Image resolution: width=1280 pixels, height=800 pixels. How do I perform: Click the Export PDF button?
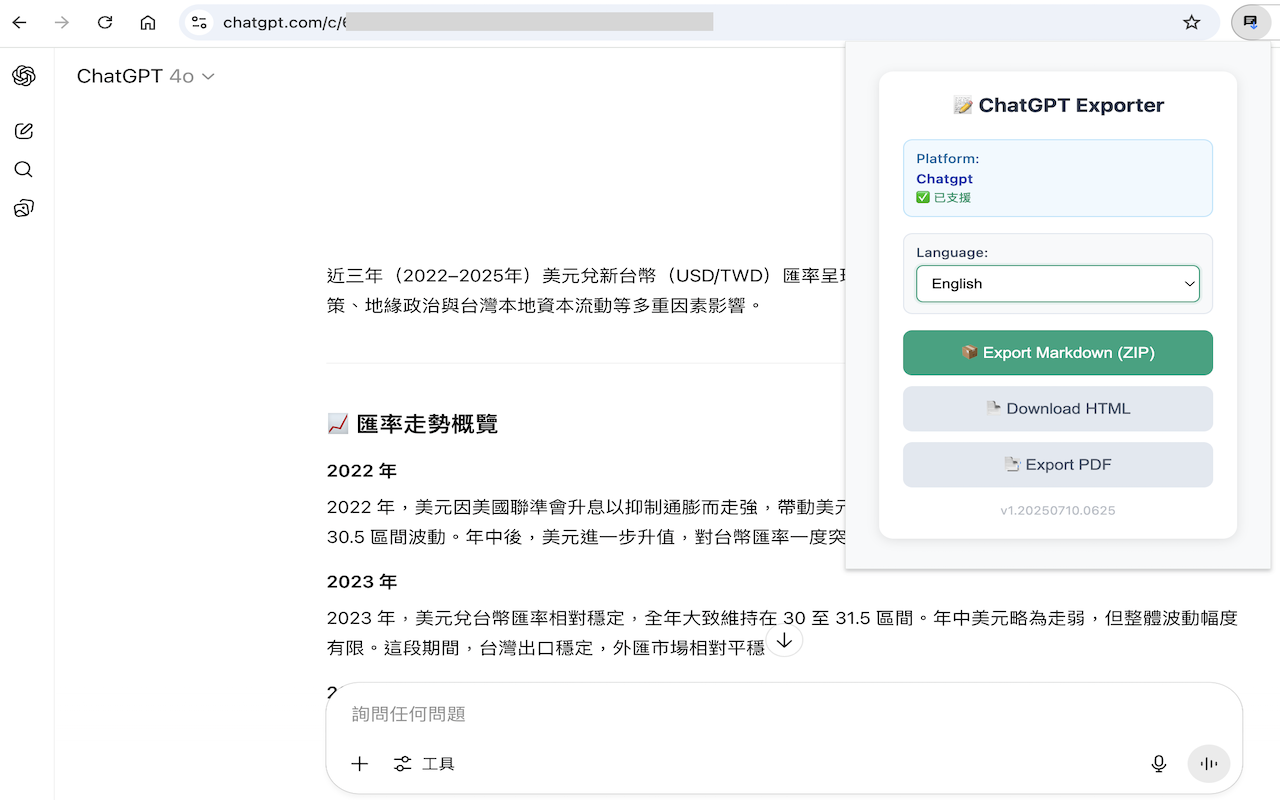[x=1058, y=465]
